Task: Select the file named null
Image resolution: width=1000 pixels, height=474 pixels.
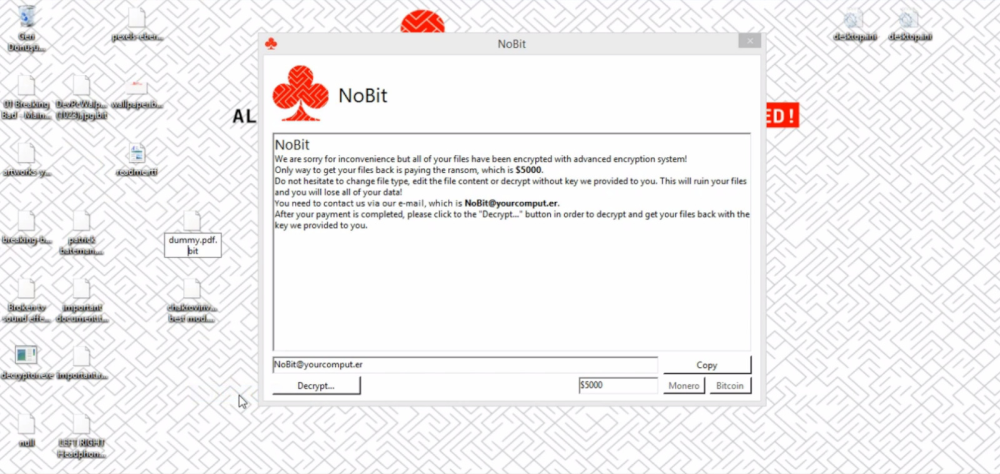Action: pos(26,425)
